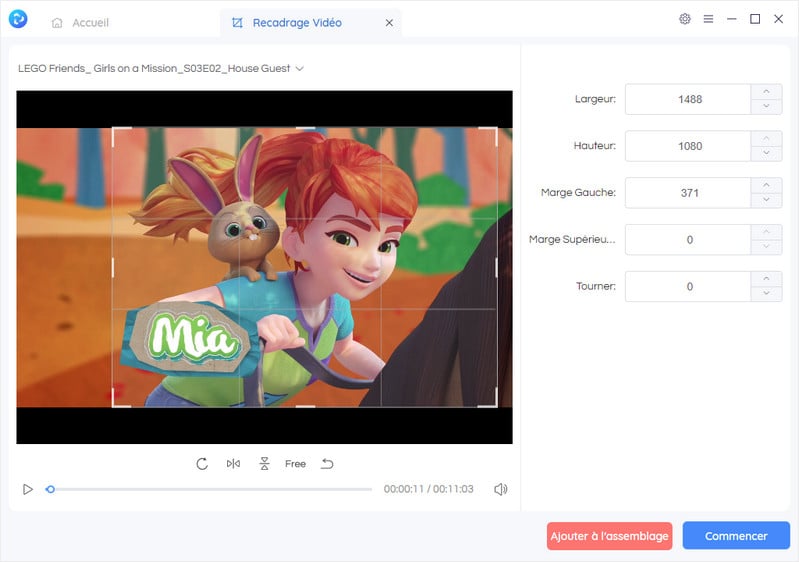
Task: Decrease Tourner with down arrow
Action: click(766, 294)
